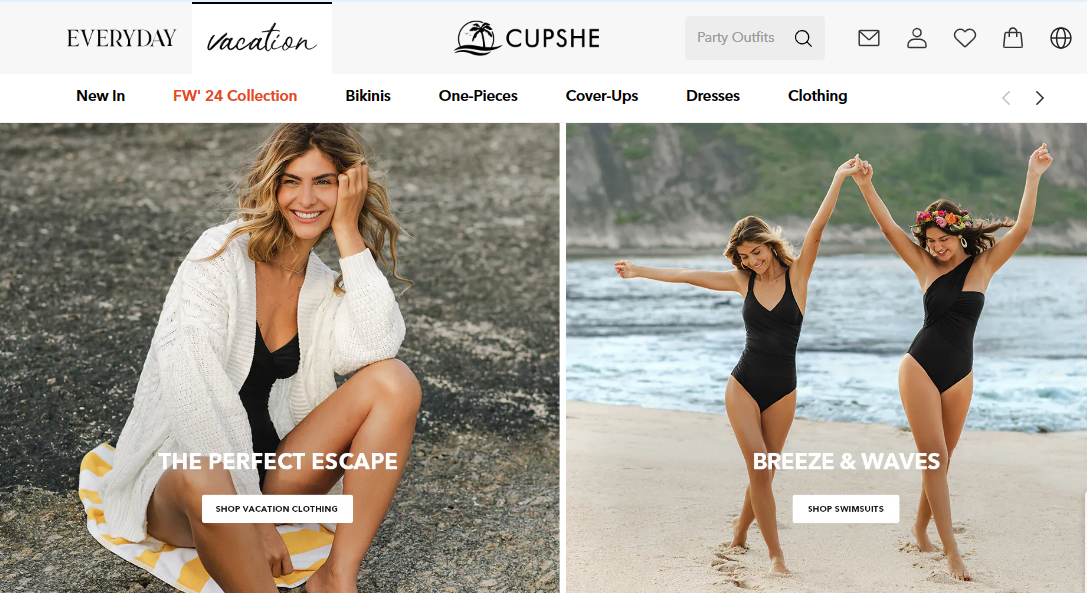The image size is (1087, 593).
Task: Open FW' 24 Collection menu item
Action: click(x=235, y=96)
